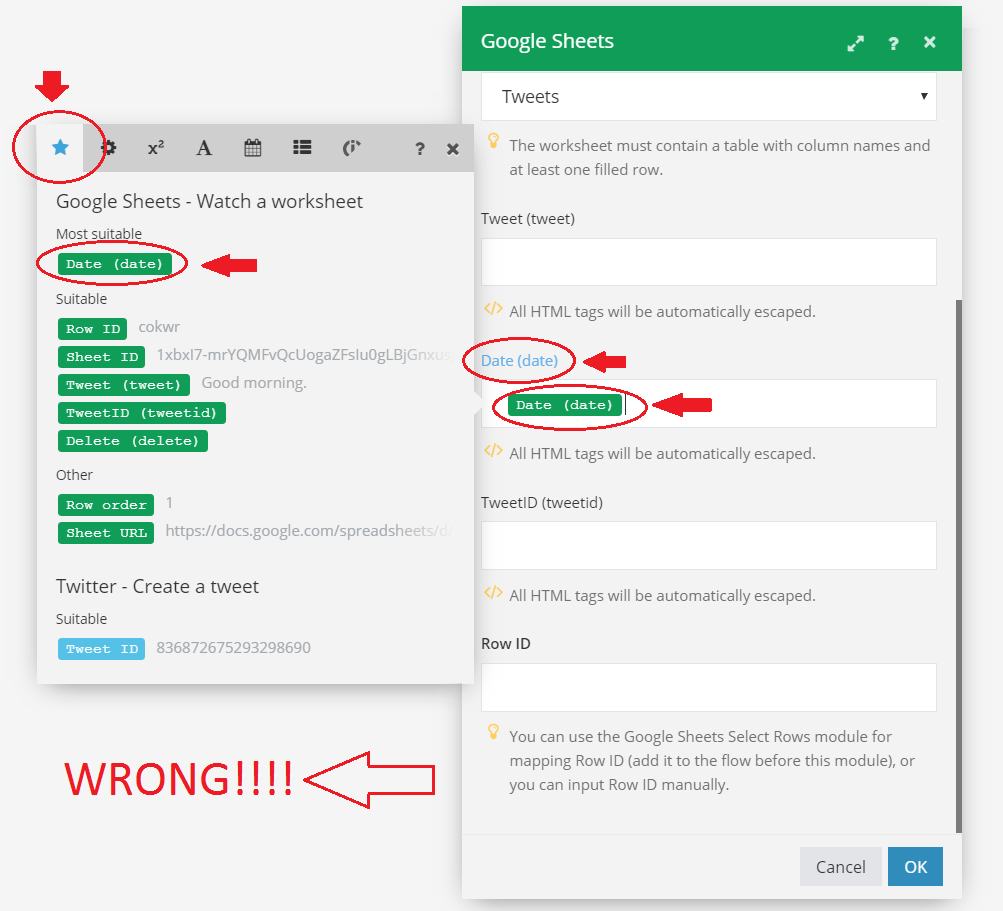Click the Sheet ID sample value text
The width and height of the screenshot is (1003, 911).
coord(304,355)
